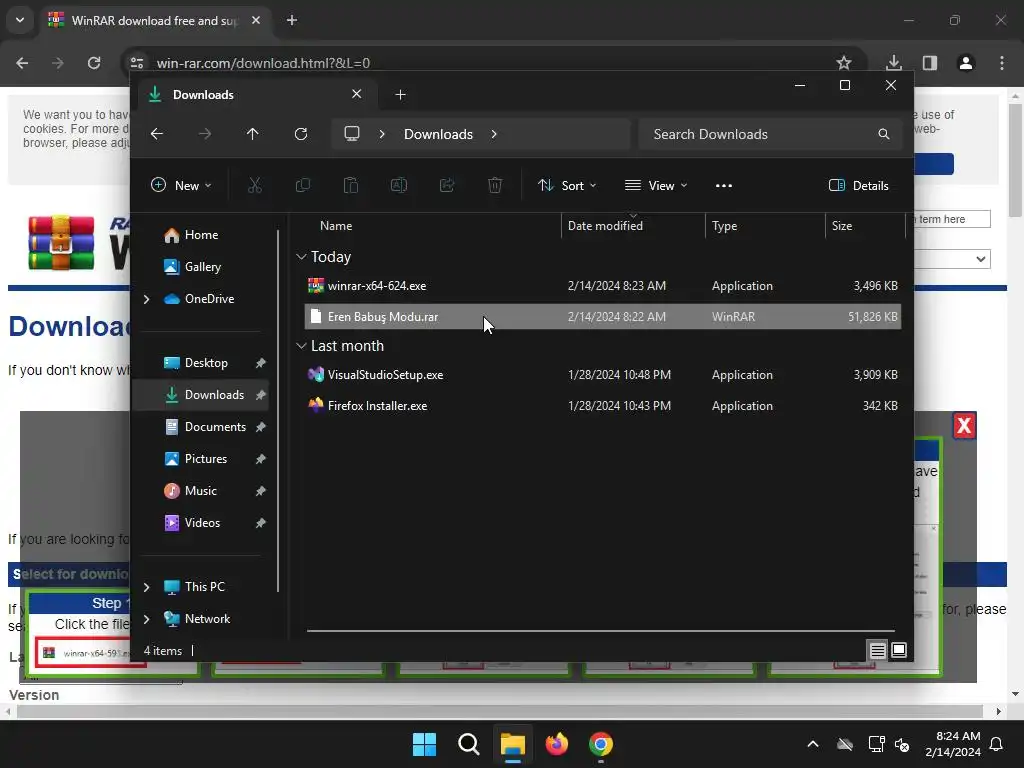This screenshot has height=768, width=1024.
Task: Reload the WinRAR page in Chrome
Action: (x=94, y=63)
